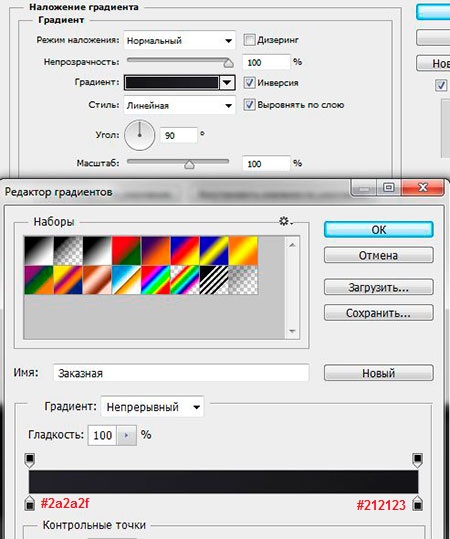Choose the violet to orange gradient preset
Image resolution: width=450 pixels, height=539 pixels.
pyautogui.click(x=155, y=251)
